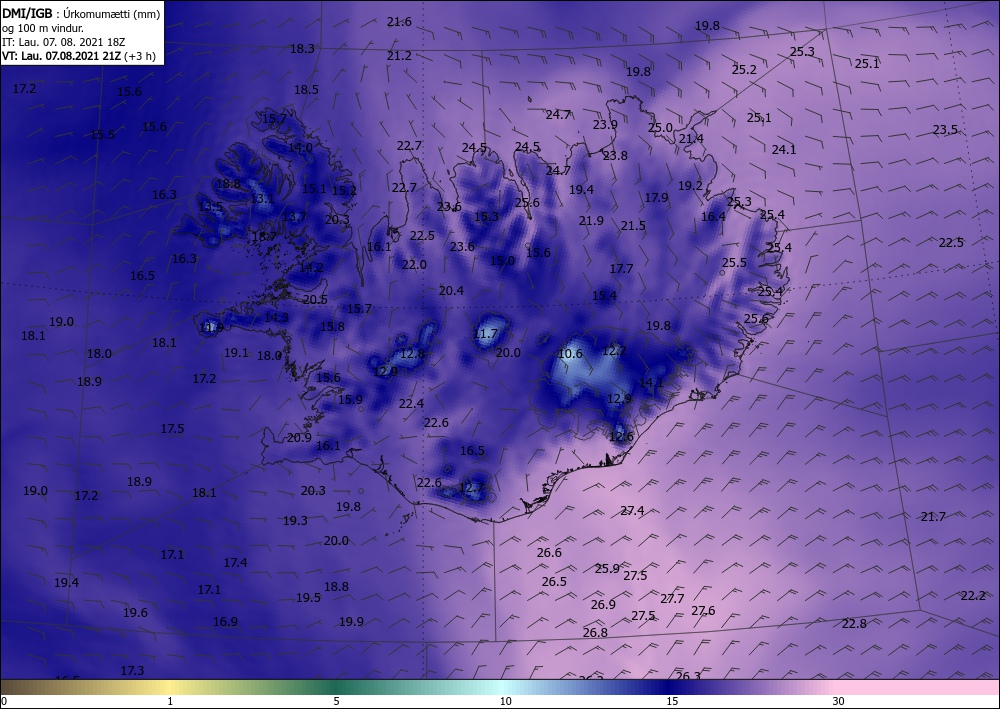Click the '23.5' value in the northeast
The height and width of the screenshot is (709, 1000).
945,129
